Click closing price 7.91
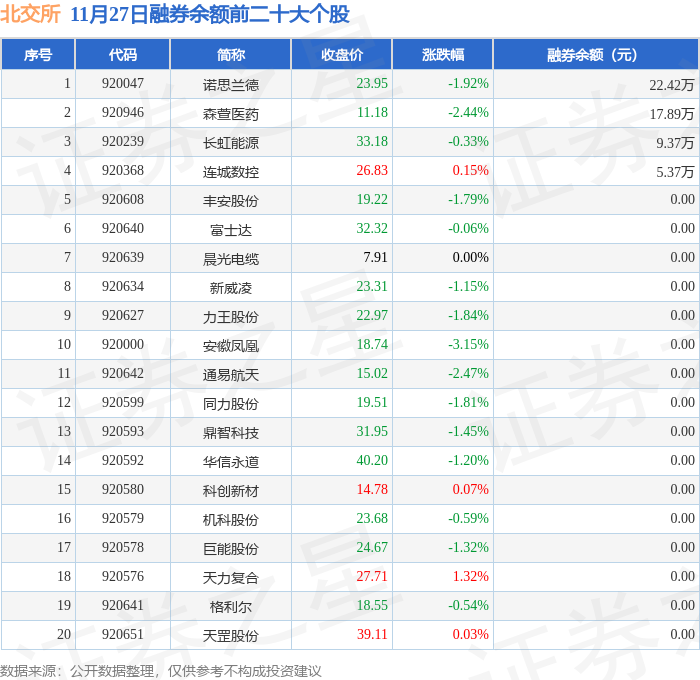 375,258
